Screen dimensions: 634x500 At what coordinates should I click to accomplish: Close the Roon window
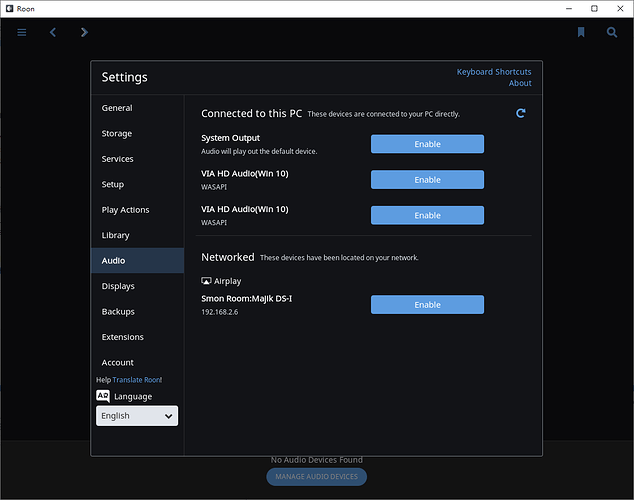[620, 8]
